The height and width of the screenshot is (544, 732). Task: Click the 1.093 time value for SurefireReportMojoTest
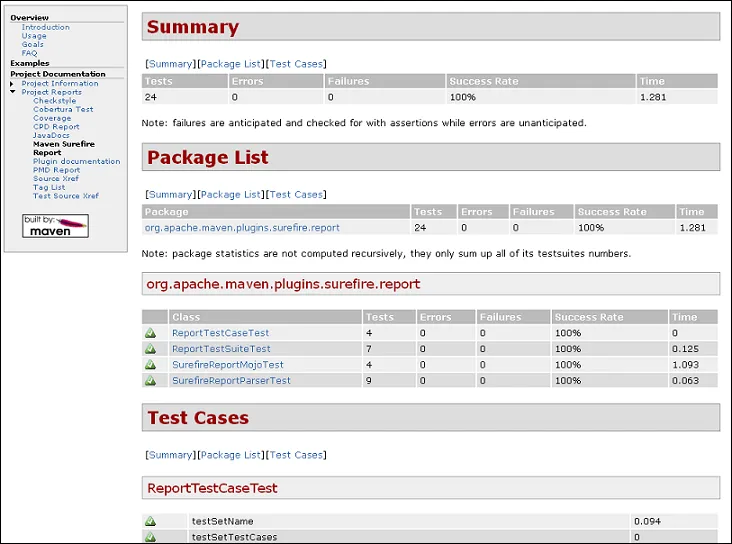tap(685, 365)
